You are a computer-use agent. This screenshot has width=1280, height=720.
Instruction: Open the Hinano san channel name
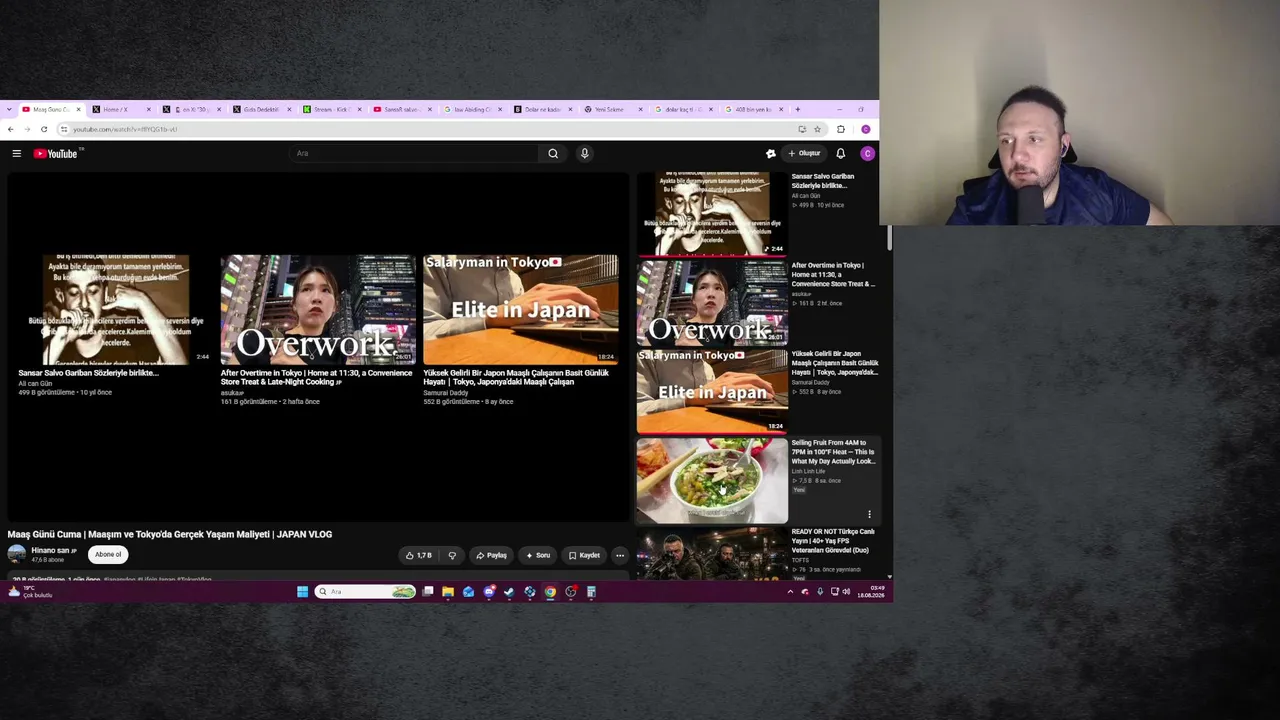click(50, 551)
